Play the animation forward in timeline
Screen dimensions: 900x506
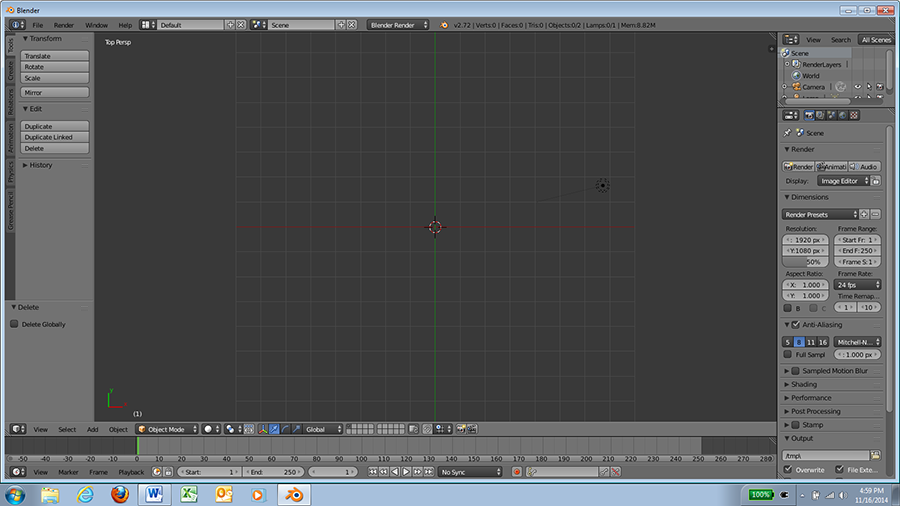tap(406, 472)
